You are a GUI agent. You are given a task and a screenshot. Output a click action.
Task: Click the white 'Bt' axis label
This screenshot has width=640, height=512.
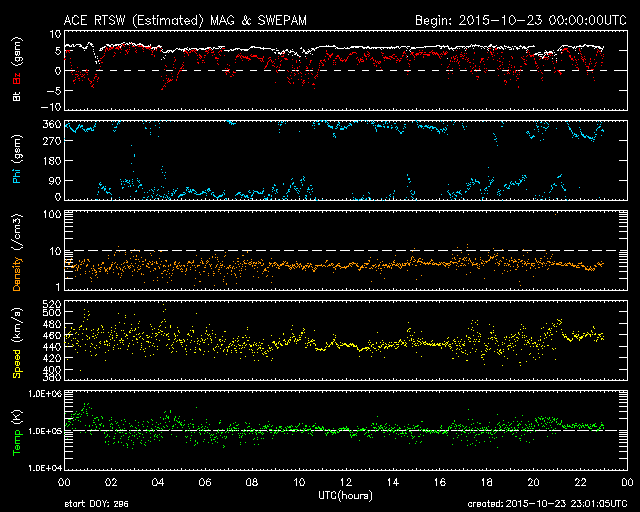coord(16,96)
